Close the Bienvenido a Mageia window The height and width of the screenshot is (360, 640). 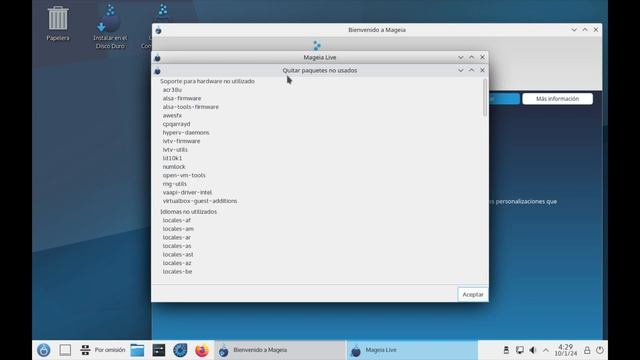click(596, 30)
